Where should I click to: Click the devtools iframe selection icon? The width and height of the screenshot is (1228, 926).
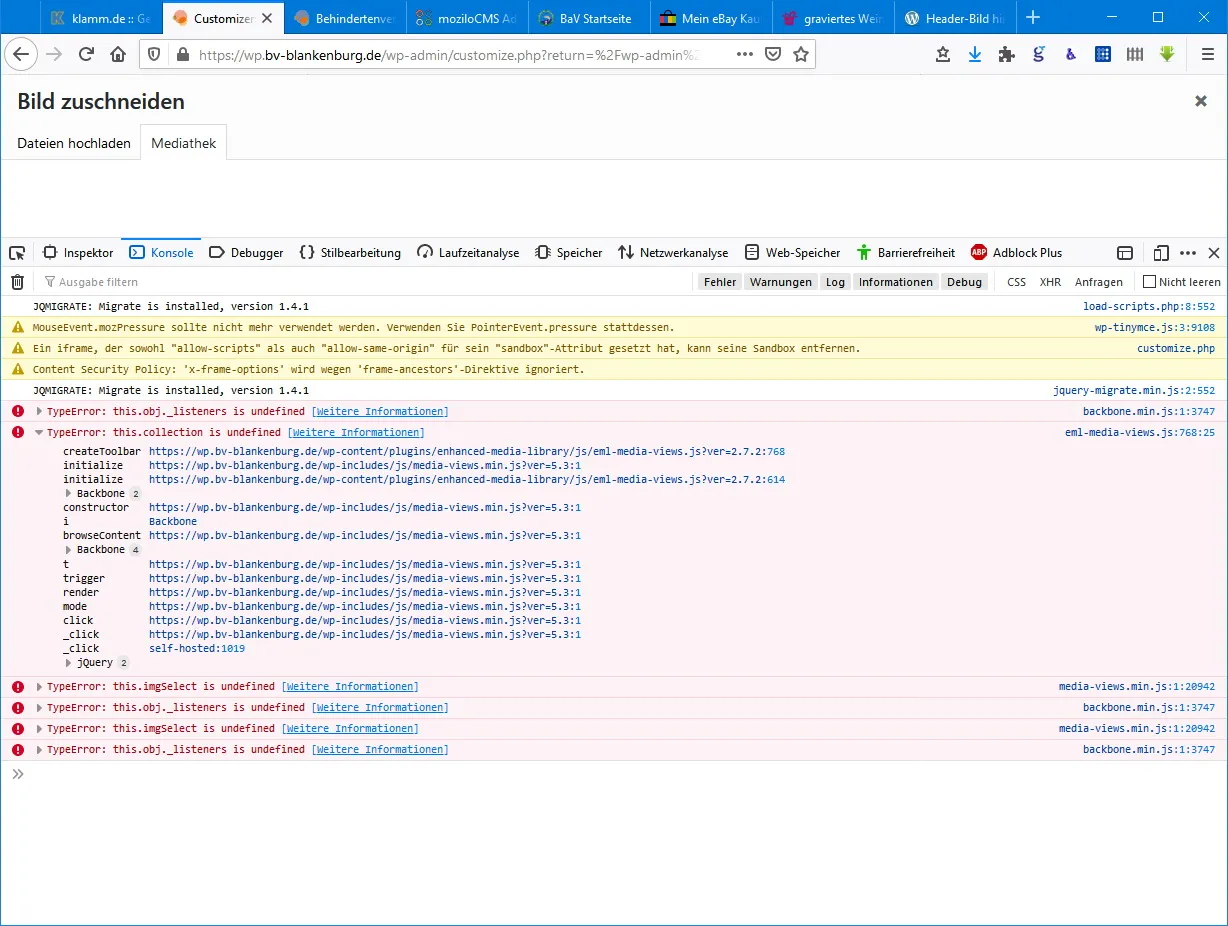(1125, 253)
